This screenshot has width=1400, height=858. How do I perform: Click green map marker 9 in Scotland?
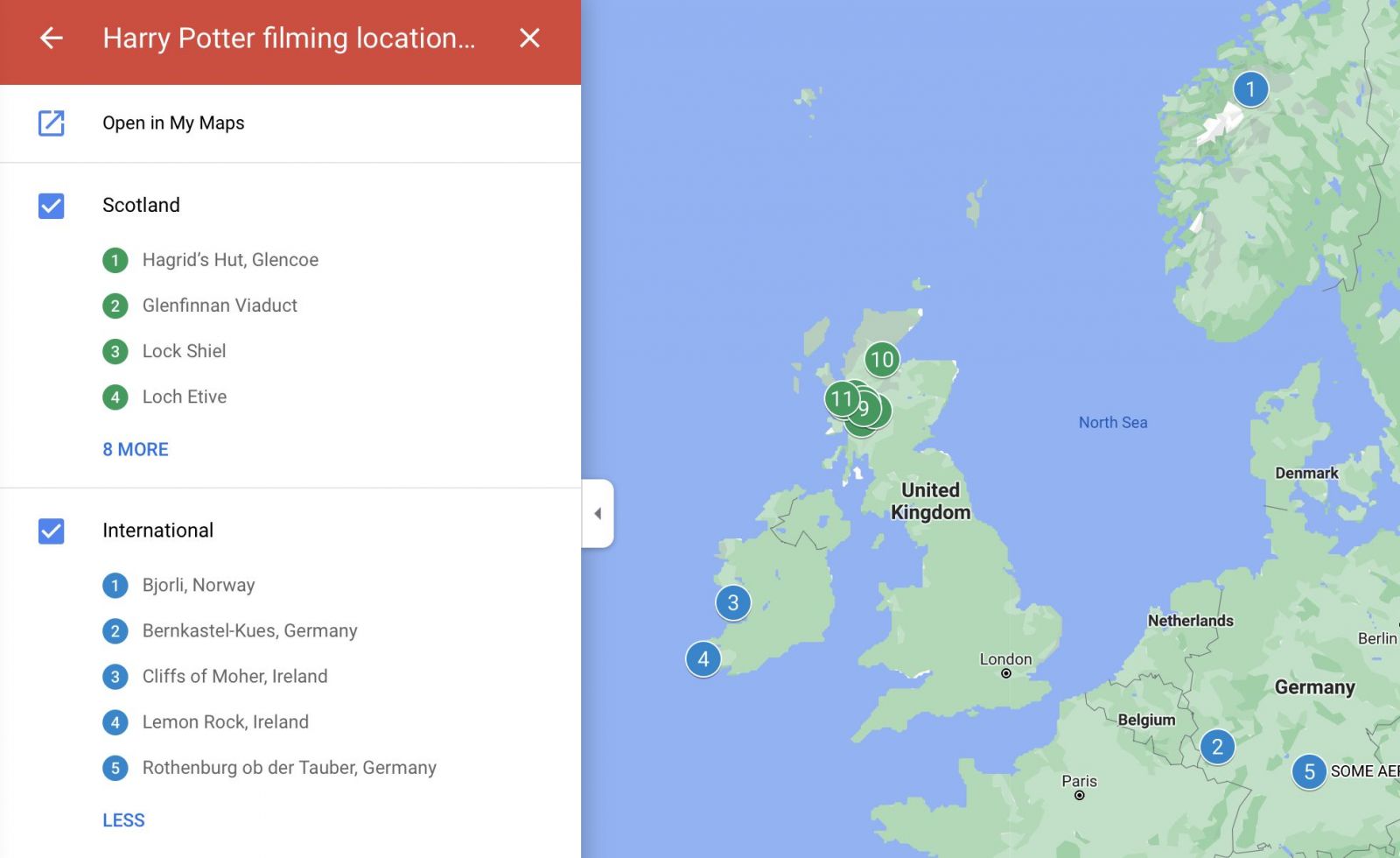866,409
